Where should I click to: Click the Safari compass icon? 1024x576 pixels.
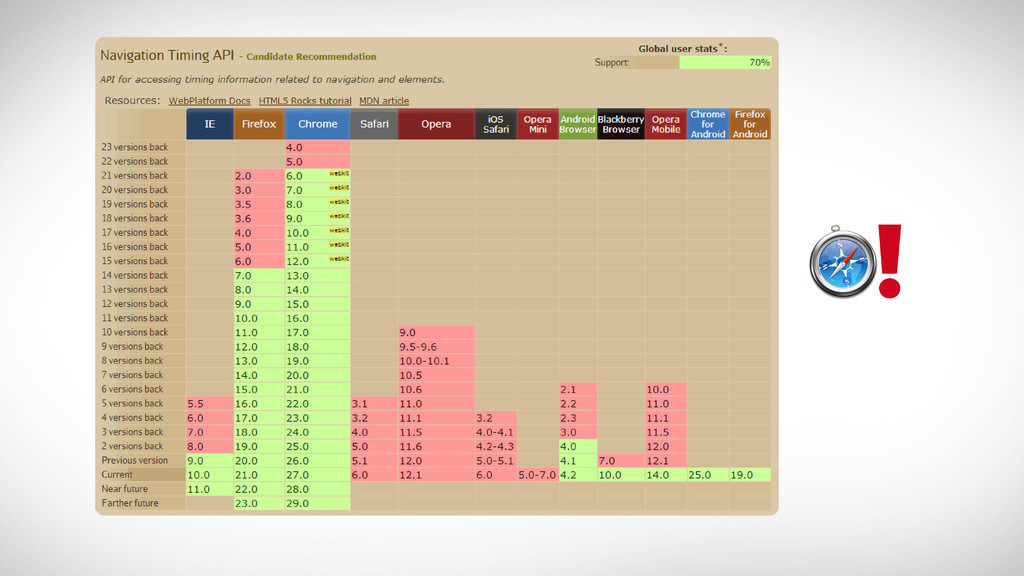842,262
